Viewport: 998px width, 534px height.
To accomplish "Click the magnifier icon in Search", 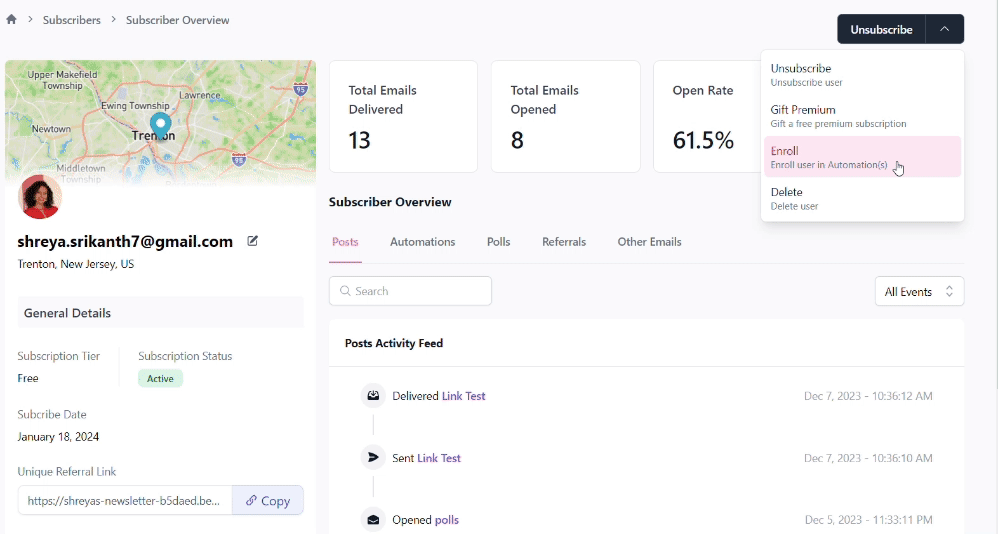I will pos(345,291).
